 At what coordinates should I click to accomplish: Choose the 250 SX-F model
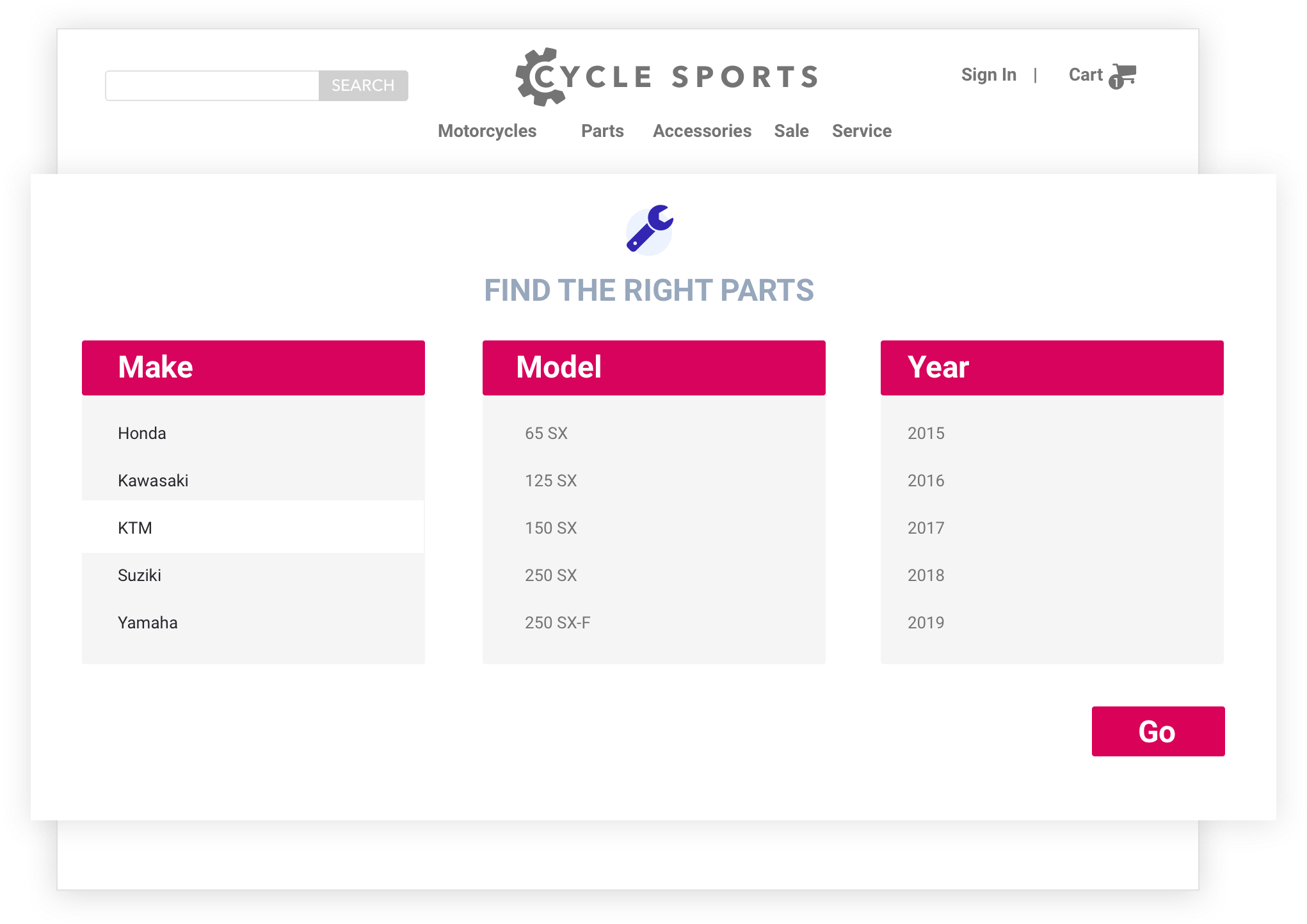coord(557,623)
